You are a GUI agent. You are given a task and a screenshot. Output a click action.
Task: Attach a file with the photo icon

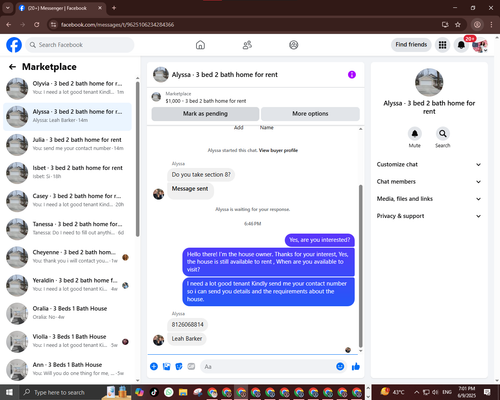click(166, 367)
